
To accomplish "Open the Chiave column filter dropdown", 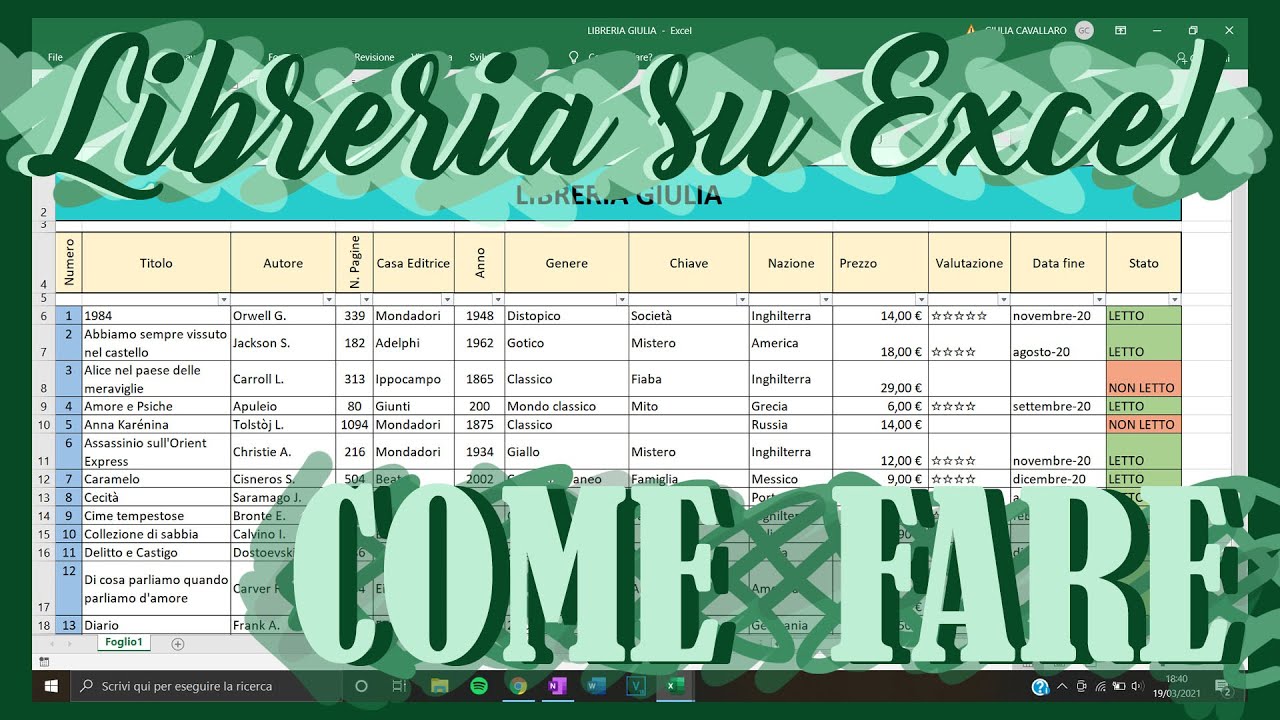I will point(742,299).
